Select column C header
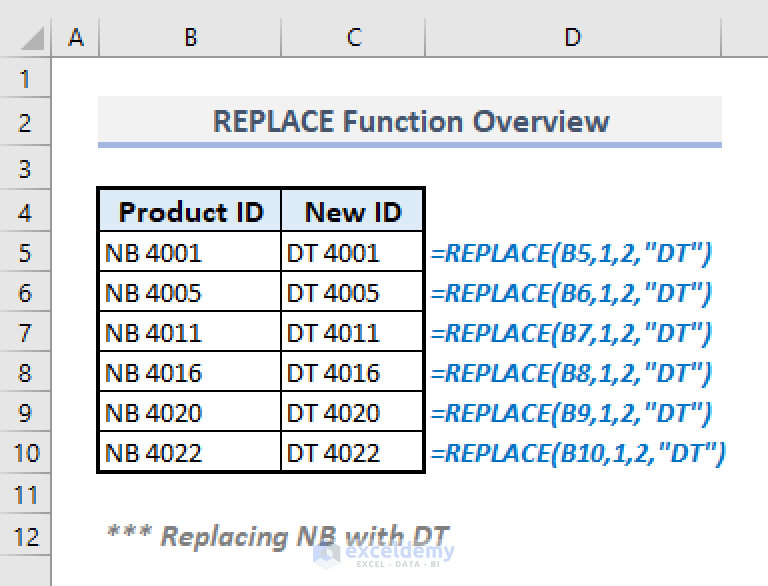 pos(353,38)
